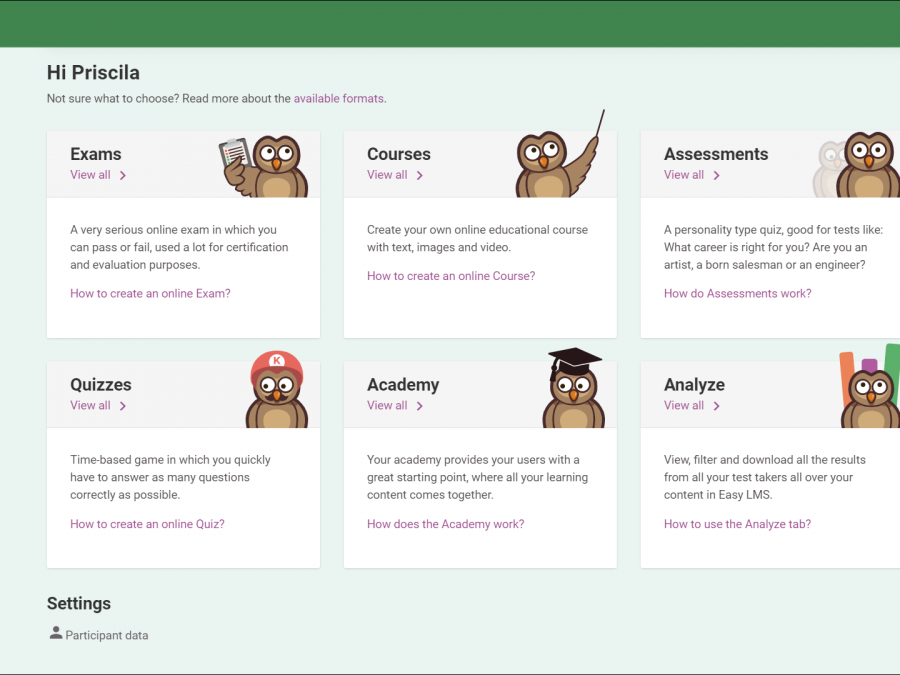
Task: Open the available formats link
Action: coord(338,99)
